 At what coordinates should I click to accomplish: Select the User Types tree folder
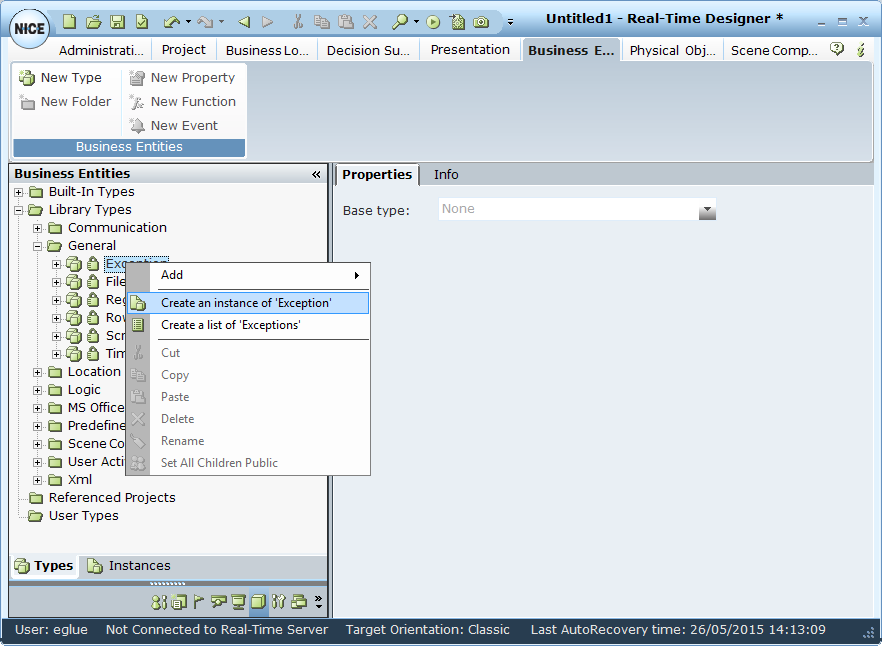(x=83, y=516)
